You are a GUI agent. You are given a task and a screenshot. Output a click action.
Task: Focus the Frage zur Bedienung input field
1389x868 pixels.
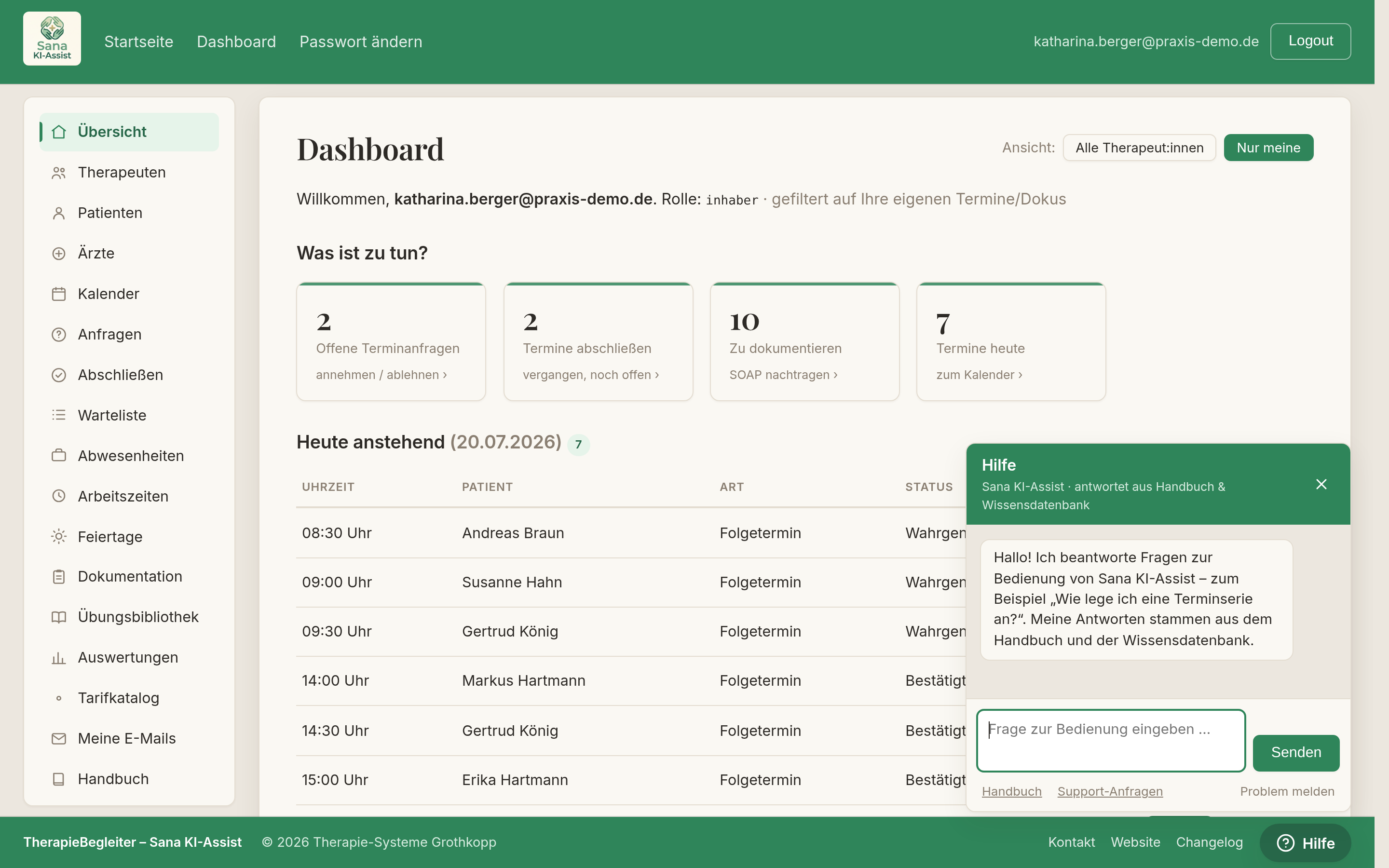pyautogui.click(x=1111, y=741)
